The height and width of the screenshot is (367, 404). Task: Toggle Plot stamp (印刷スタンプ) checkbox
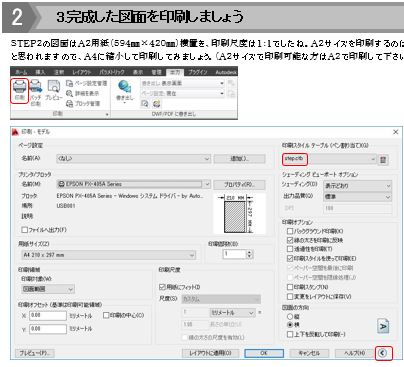(290, 287)
